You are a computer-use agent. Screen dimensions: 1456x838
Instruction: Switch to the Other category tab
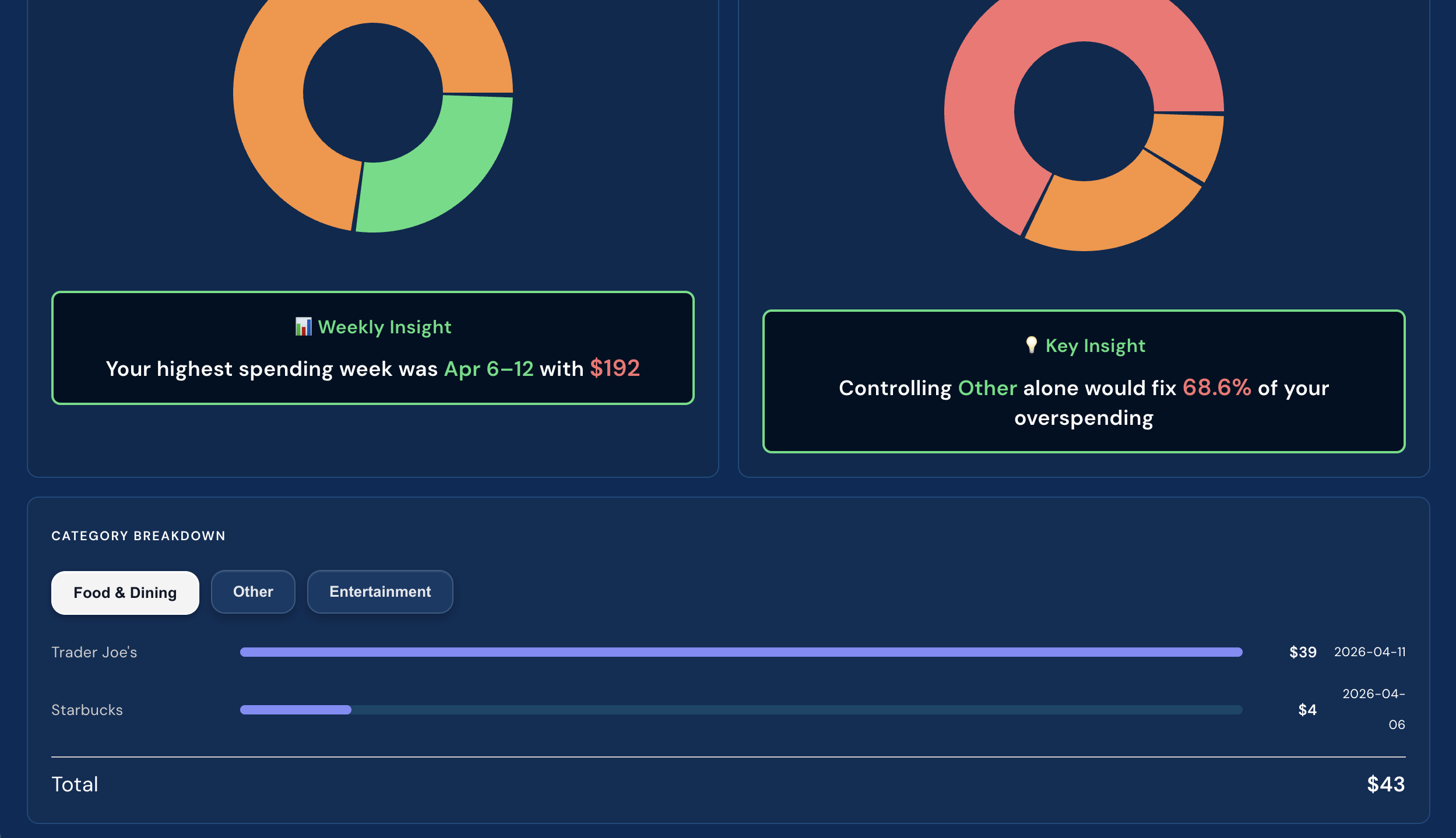253,591
